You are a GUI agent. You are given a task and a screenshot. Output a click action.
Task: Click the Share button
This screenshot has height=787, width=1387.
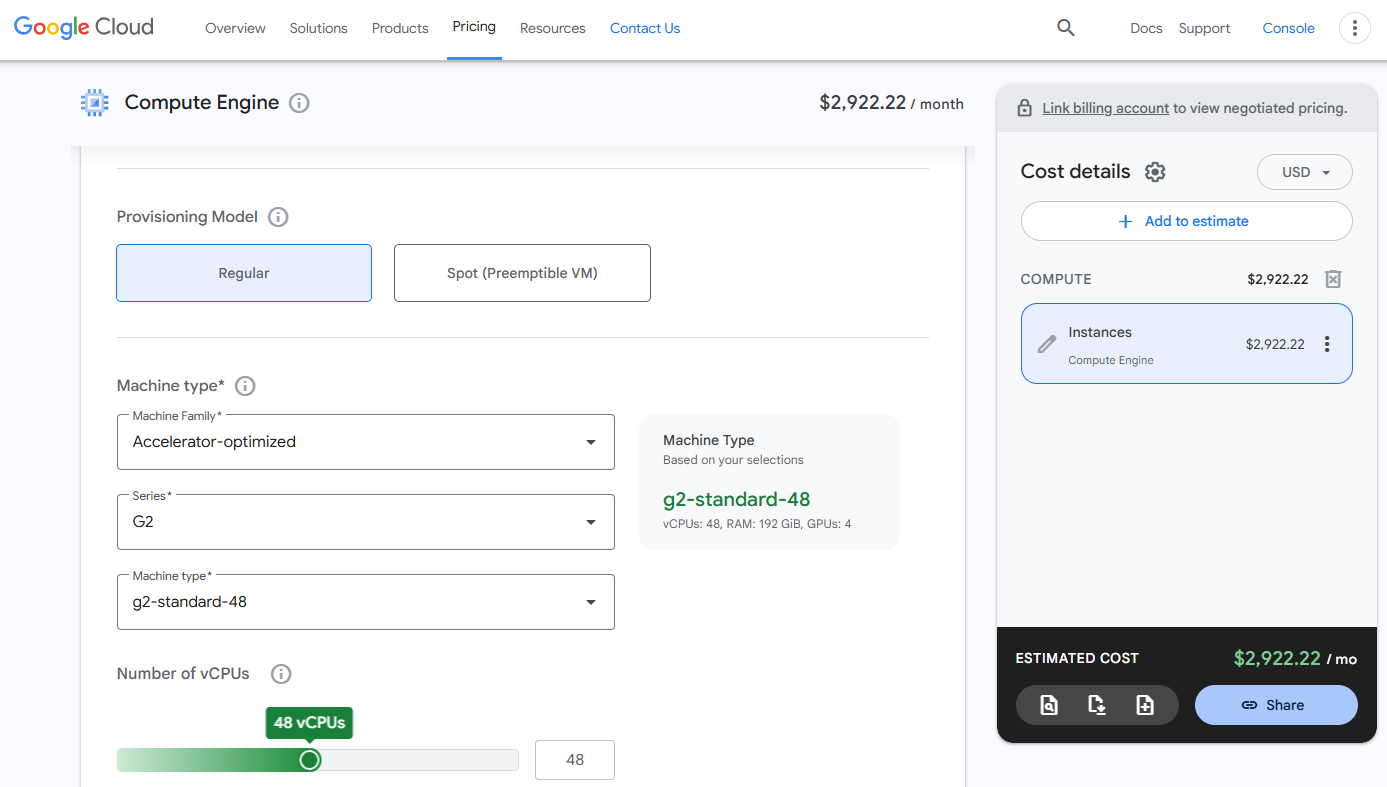coord(1276,705)
